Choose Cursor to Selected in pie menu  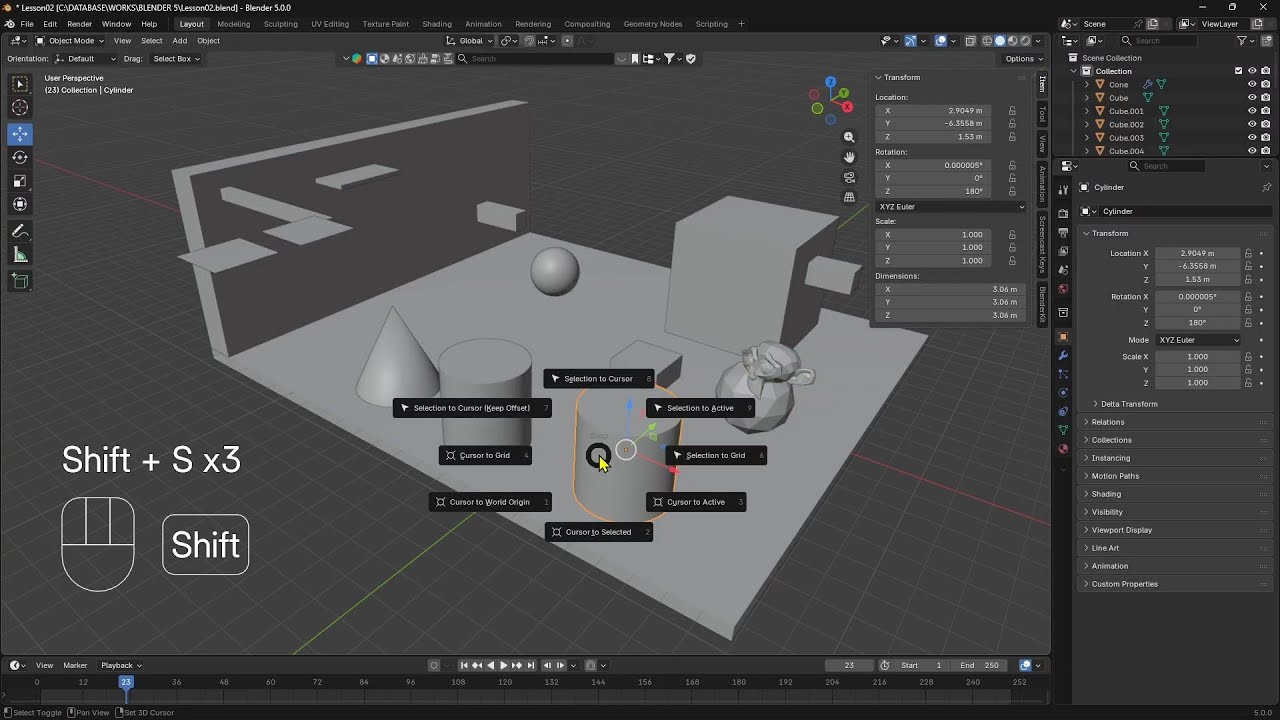[x=599, y=532]
